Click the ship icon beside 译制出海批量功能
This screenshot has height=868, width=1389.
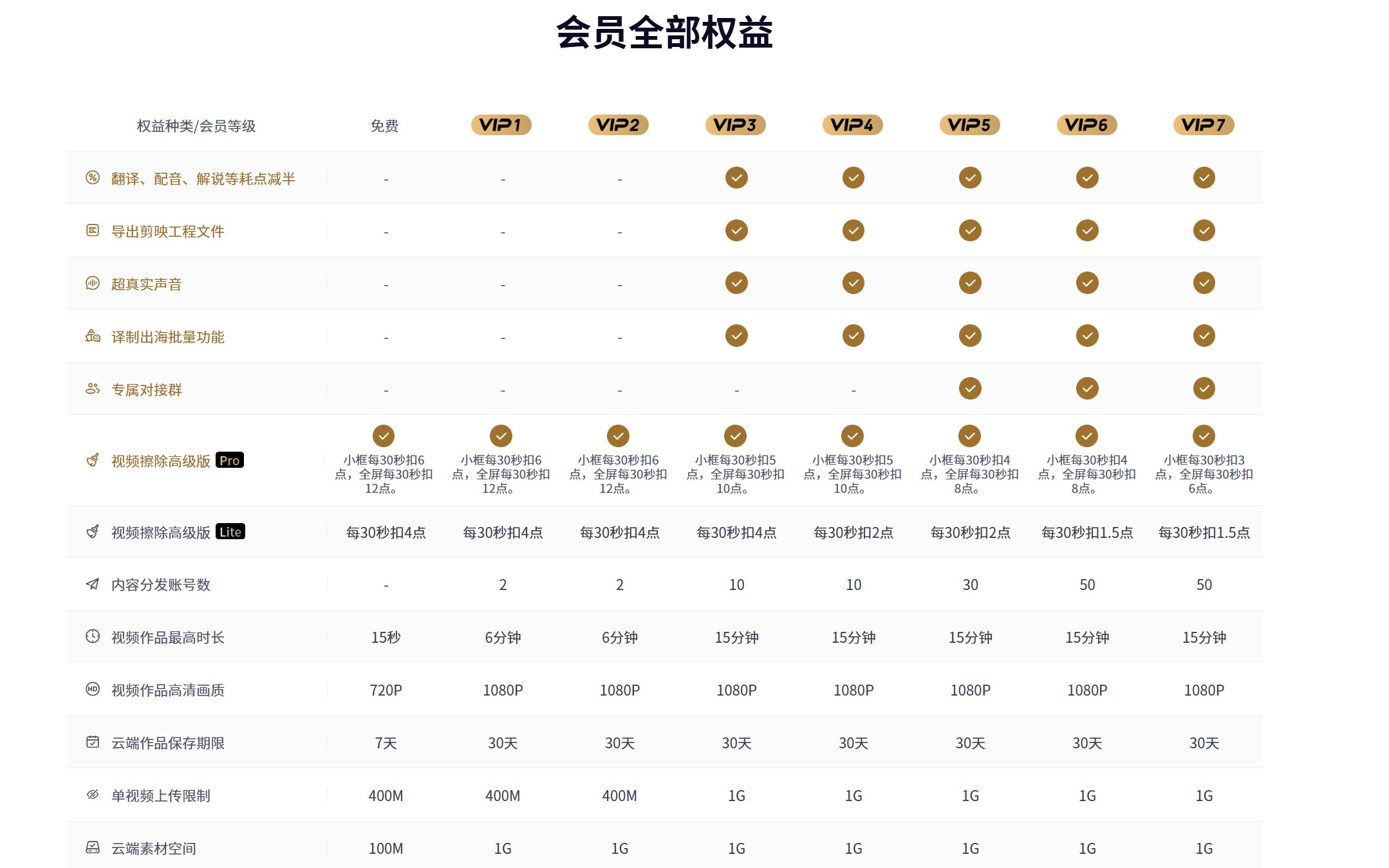point(92,336)
